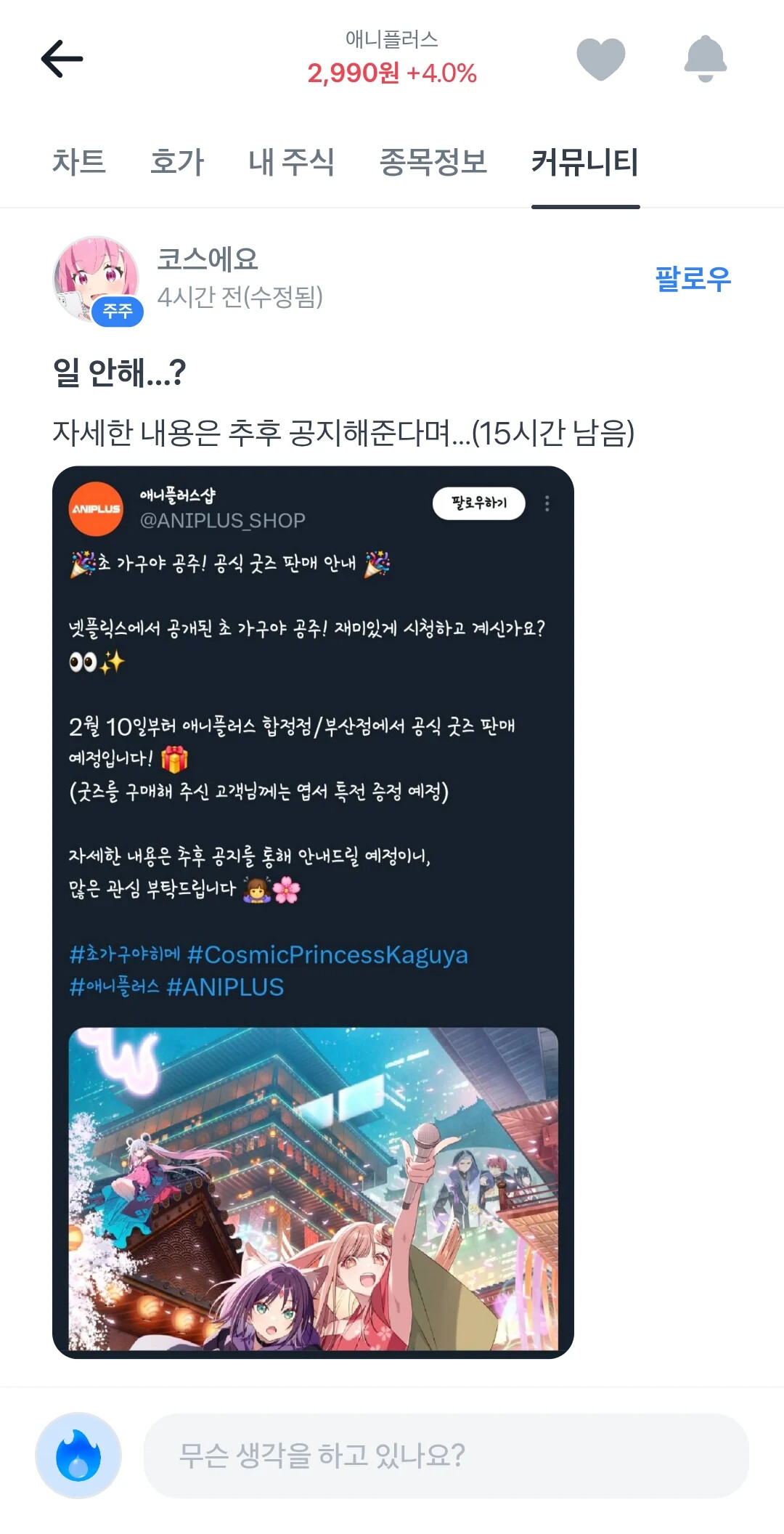Click 팔로우하기 in embedded post
Viewport: 784px width, 1534px height.
479,503
